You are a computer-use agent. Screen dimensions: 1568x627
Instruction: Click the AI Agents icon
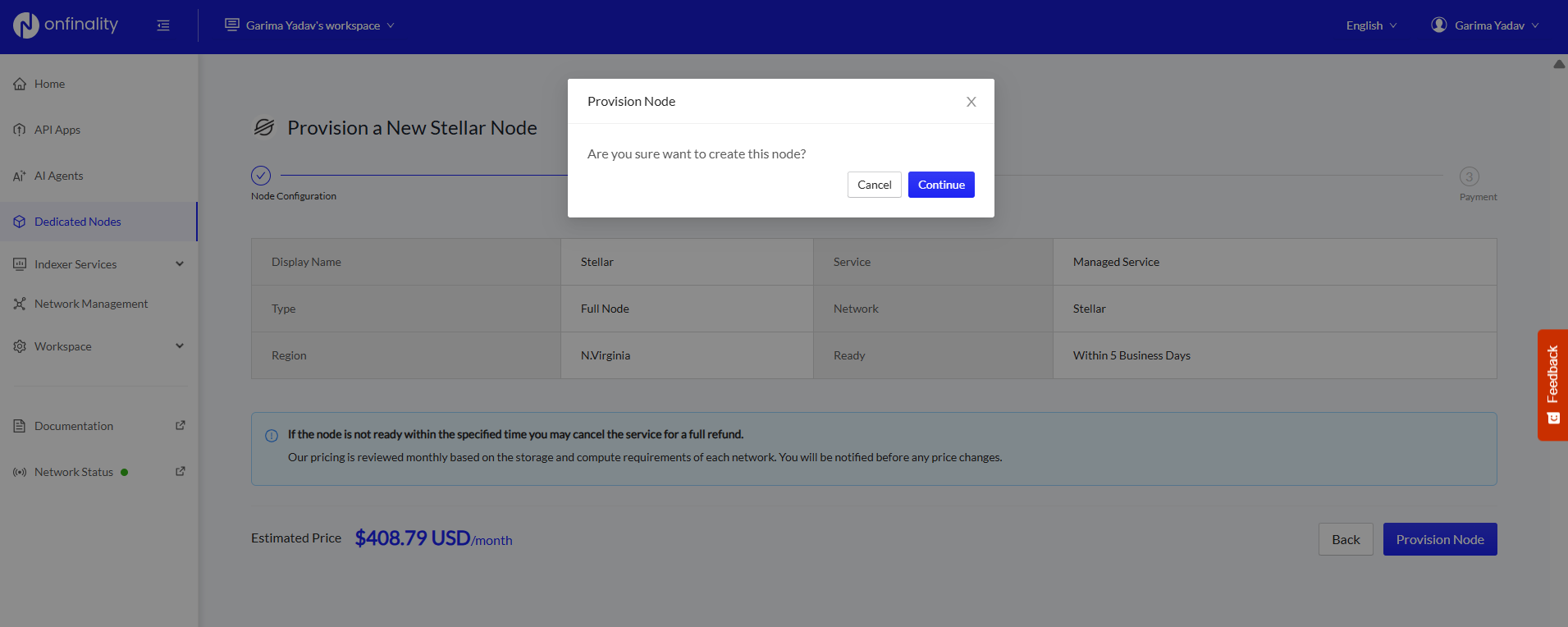click(20, 176)
